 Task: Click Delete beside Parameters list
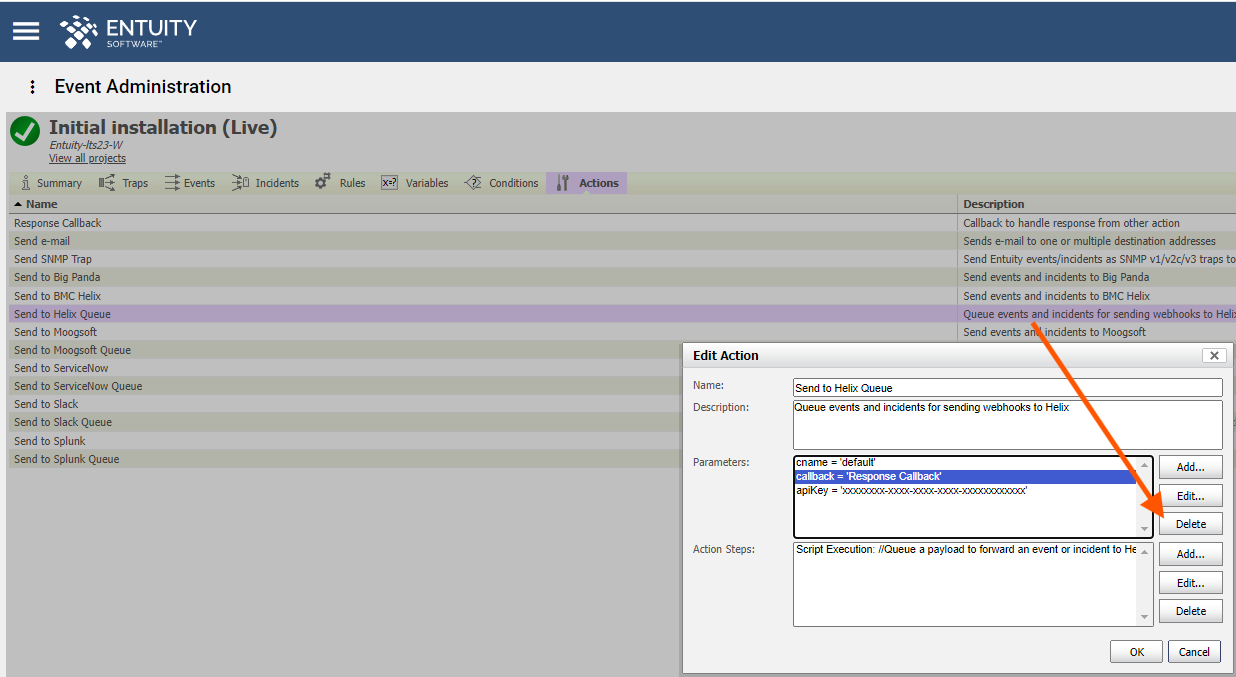click(x=1191, y=524)
